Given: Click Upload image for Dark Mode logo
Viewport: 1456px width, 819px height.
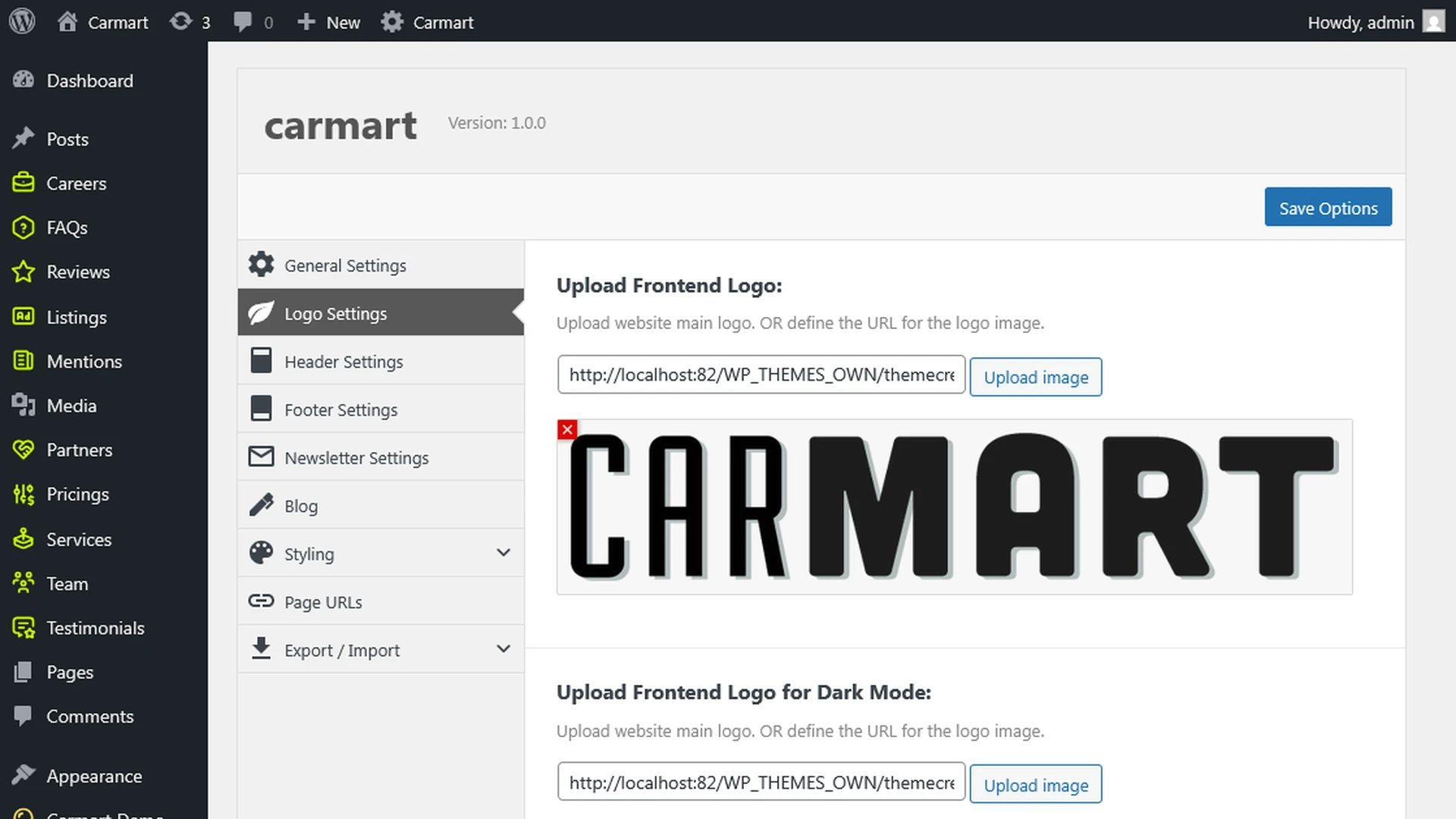Looking at the screenshot, I should click(x=1036, y=784).
